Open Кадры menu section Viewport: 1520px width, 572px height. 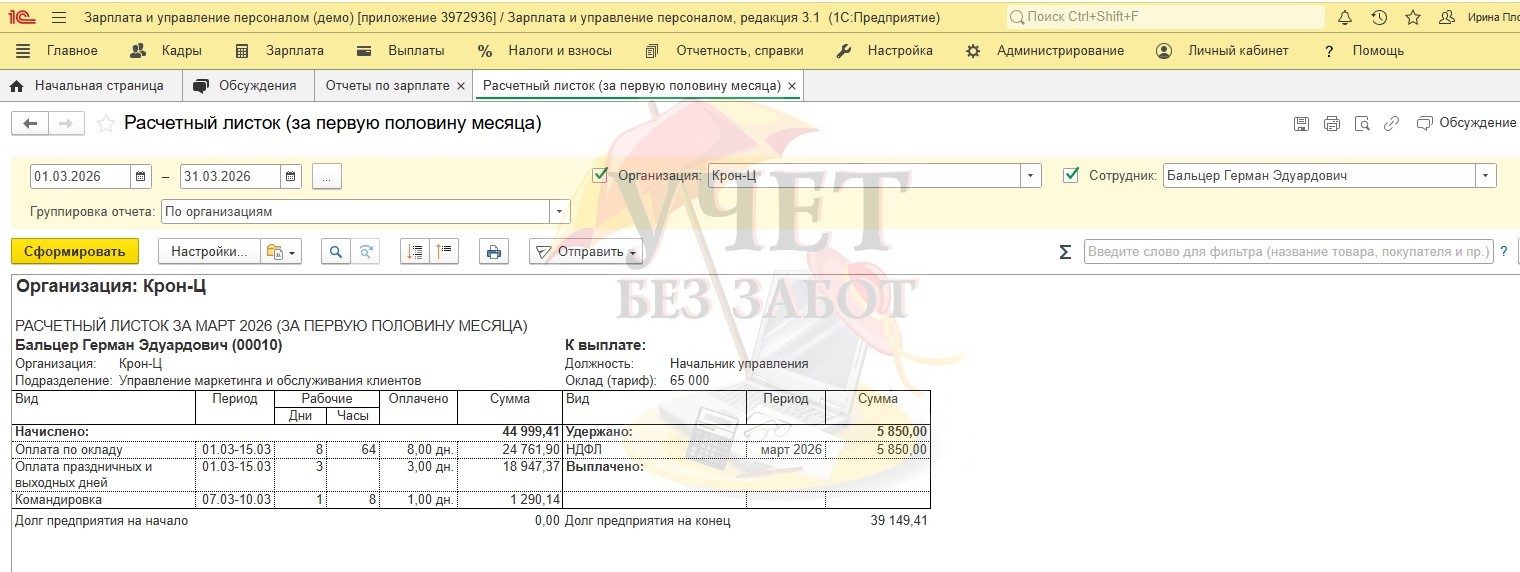[167, 51]
